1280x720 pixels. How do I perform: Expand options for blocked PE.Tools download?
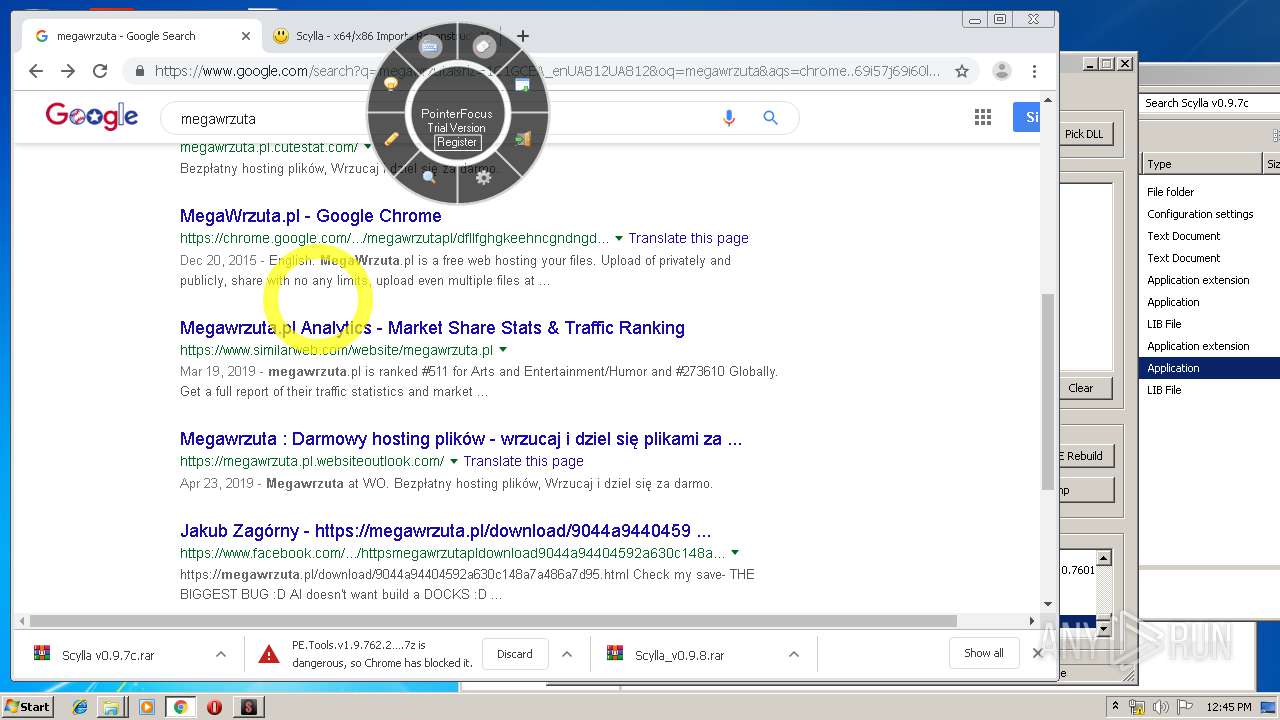pyautogui.click(x=567, y=654)
